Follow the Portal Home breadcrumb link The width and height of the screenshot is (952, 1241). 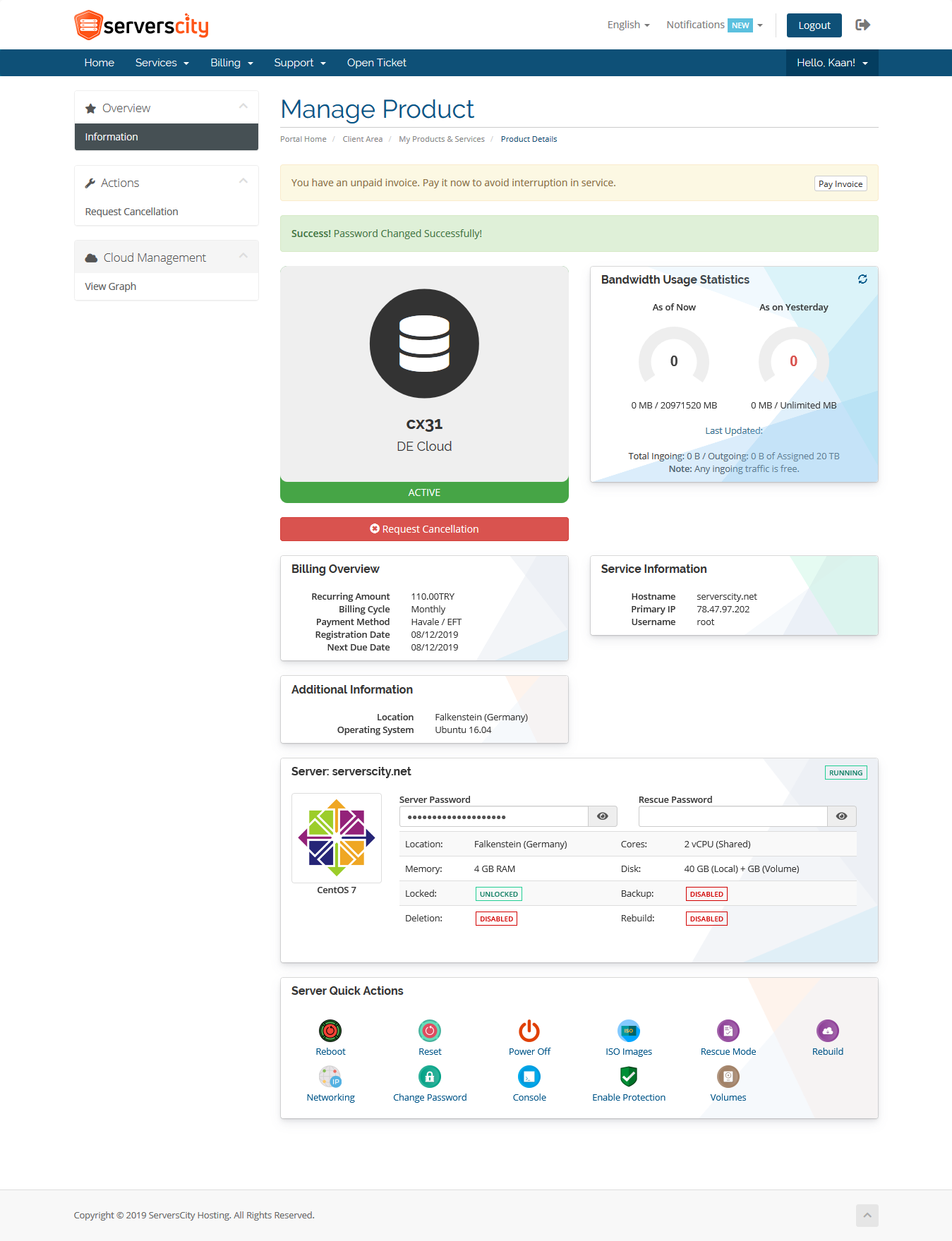point(303,139)
